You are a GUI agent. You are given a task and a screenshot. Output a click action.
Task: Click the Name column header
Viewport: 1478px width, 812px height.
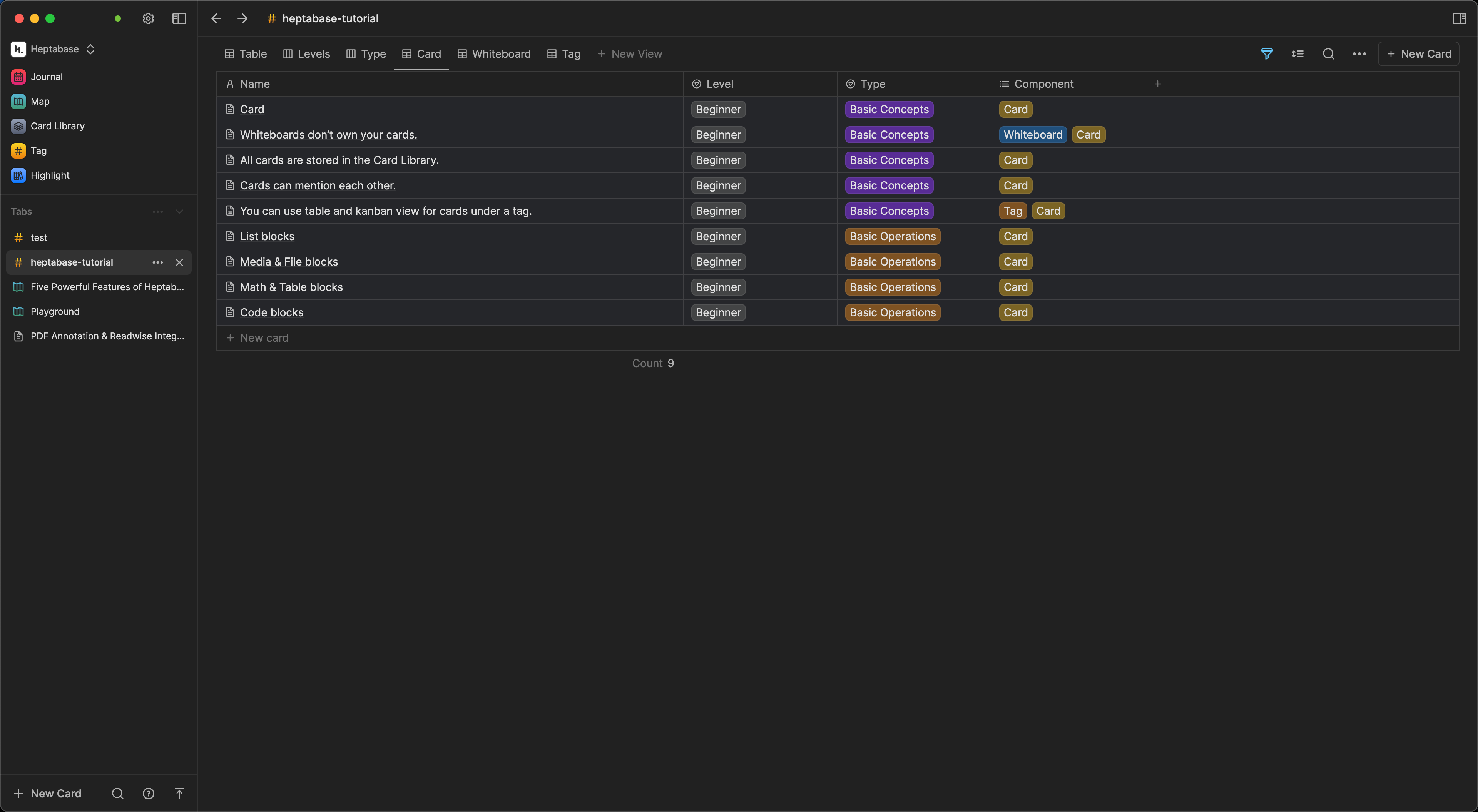450,84
